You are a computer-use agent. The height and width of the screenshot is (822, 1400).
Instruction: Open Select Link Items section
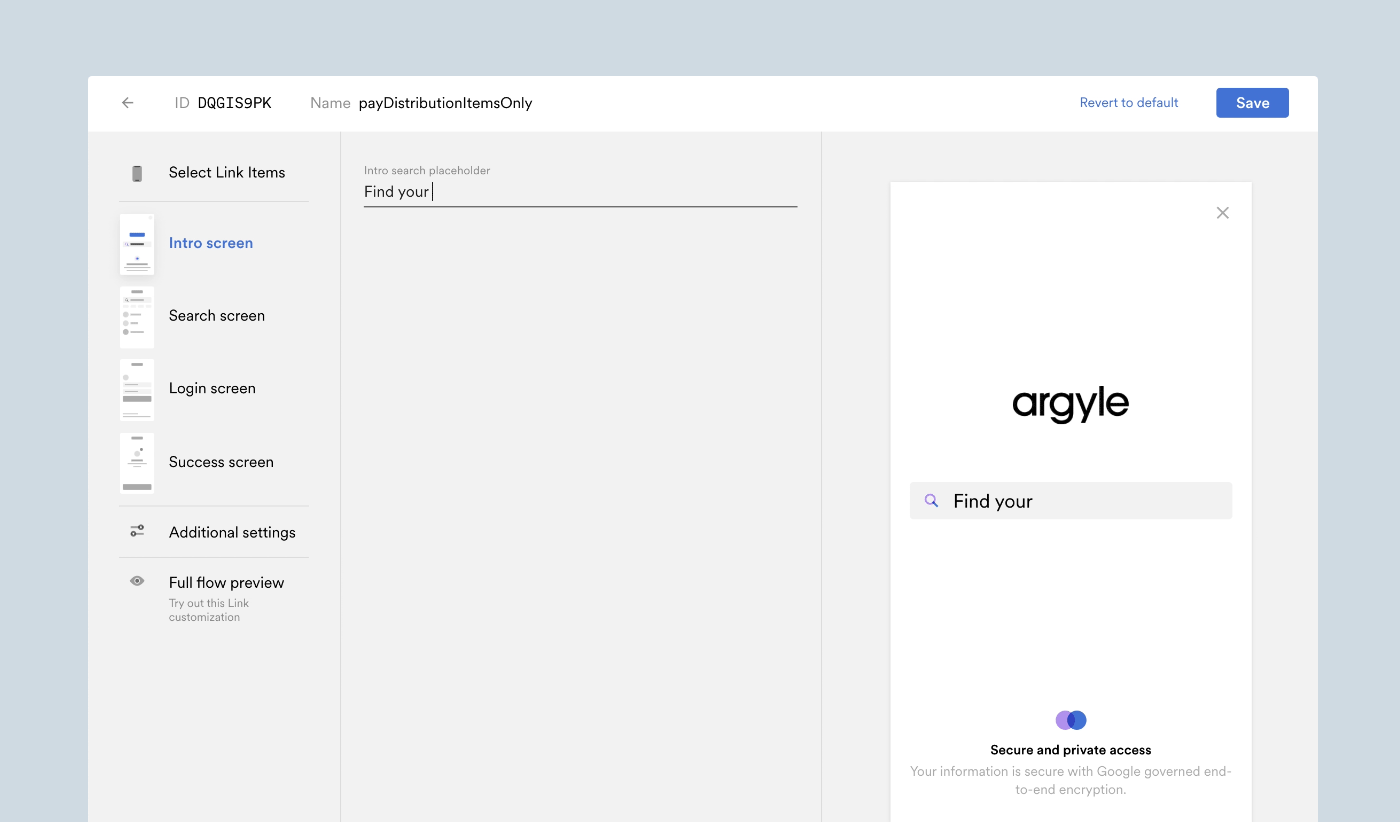pyautogui.click(x=227, y=172)
